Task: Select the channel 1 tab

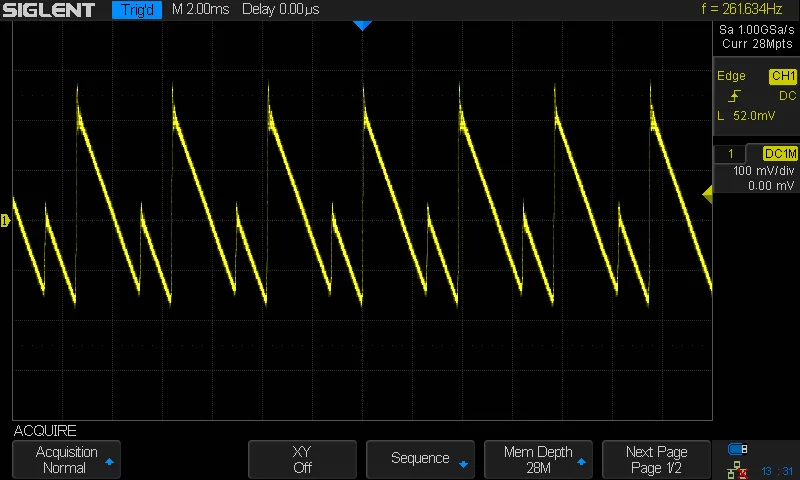Action: coord(731,154)
